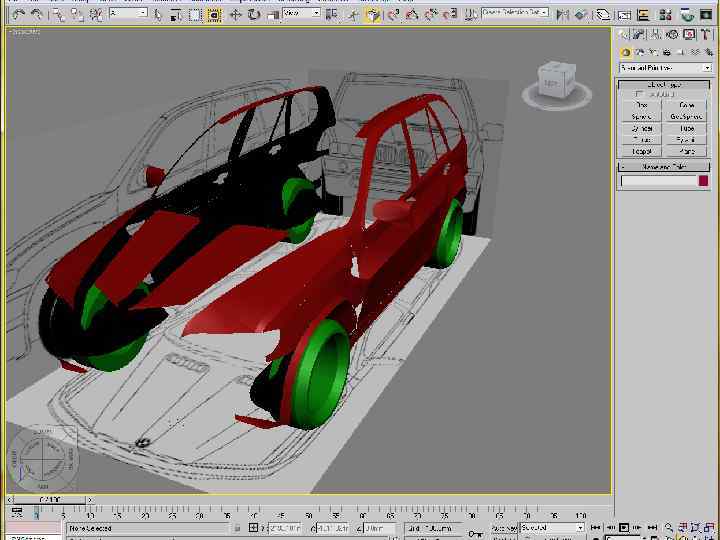Toggle the Window/Crossing selection mode button
720x540 pixels.
click(214, 14)
